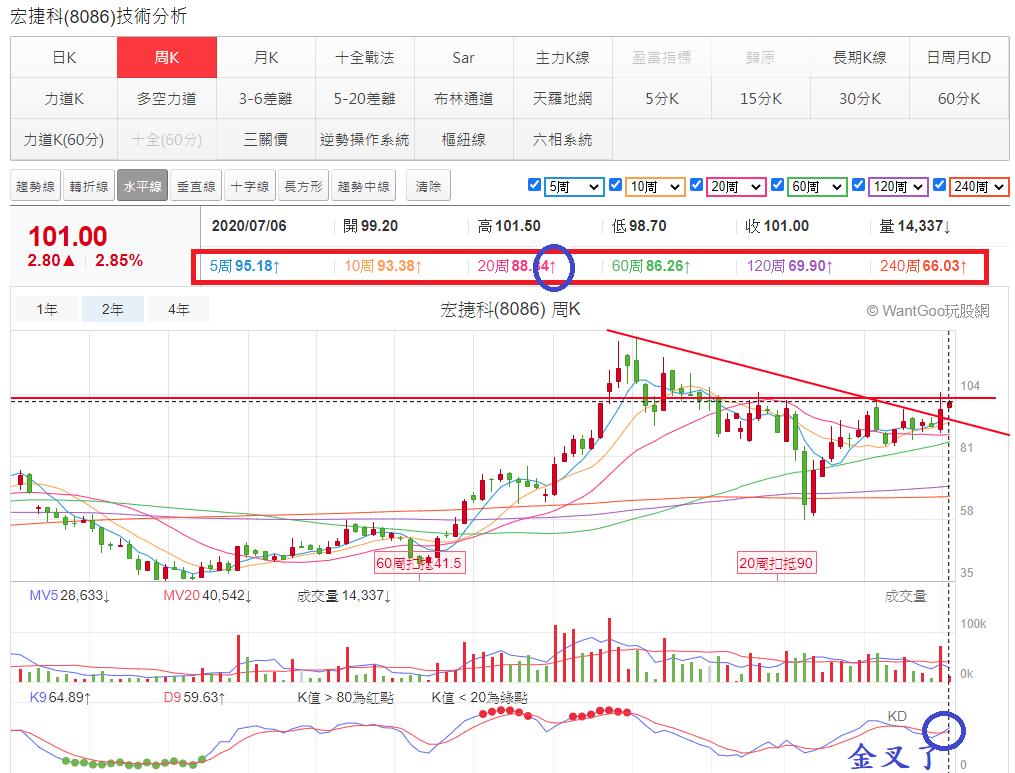Expand the 120周 period dropdown

click(898, 187)
